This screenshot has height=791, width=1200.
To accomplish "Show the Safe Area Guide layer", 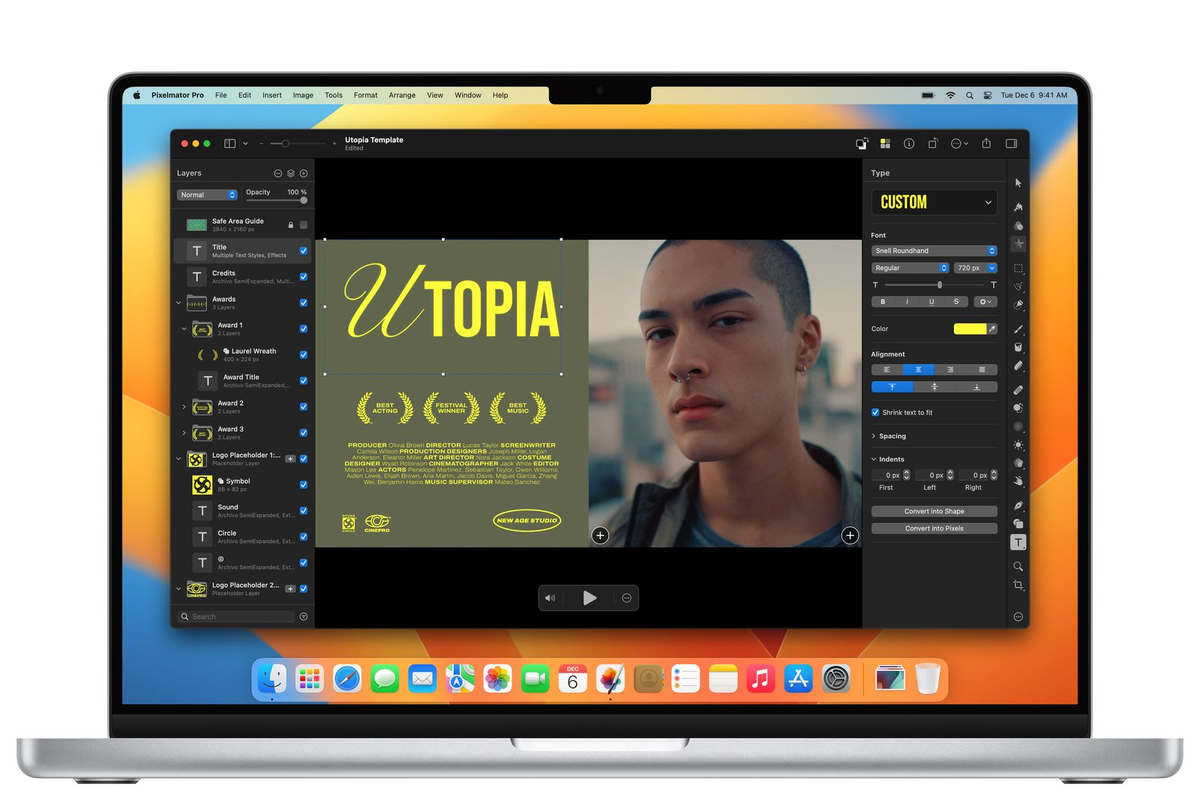I will tap(304, 225).
